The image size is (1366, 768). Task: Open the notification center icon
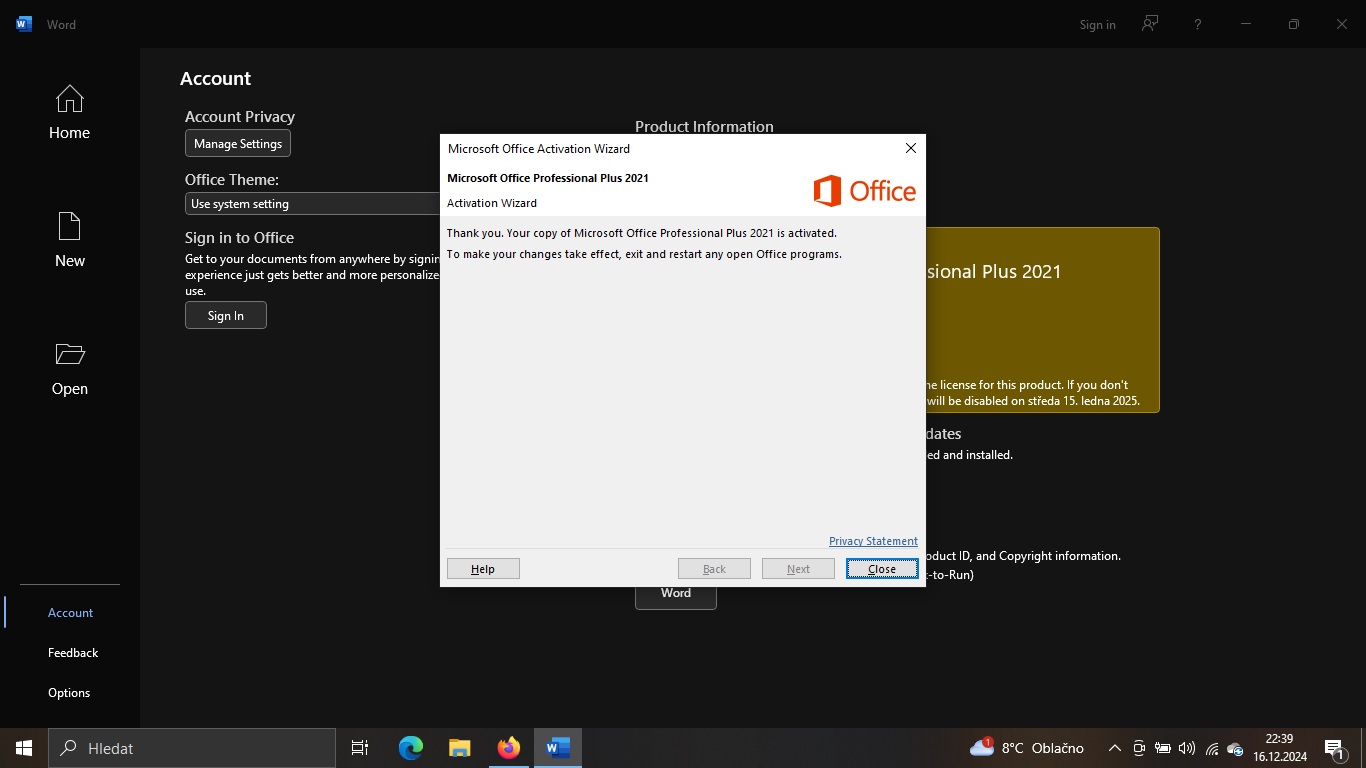[1333, 748]
